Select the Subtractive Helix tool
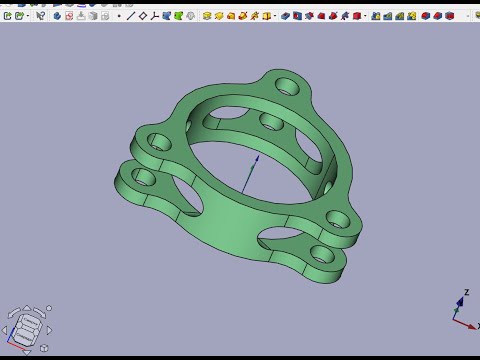This screenshot has height=360, width=480. [345, 16]
